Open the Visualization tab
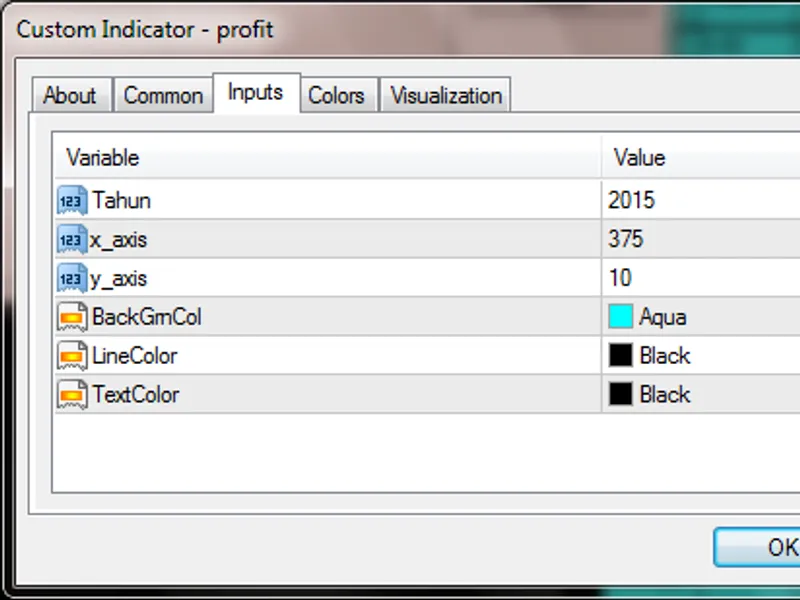800x600 pixels. [x=446, y=95]
